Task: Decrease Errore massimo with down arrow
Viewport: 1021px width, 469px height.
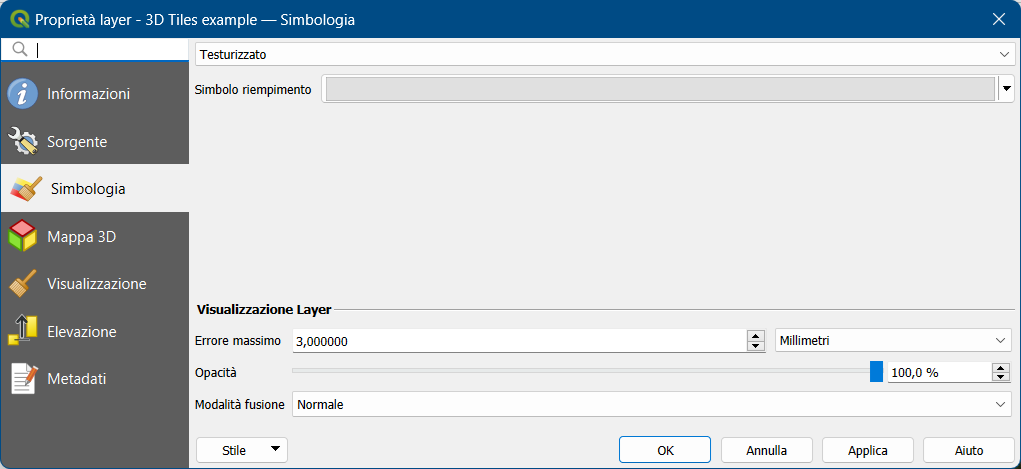Action: 755,346
